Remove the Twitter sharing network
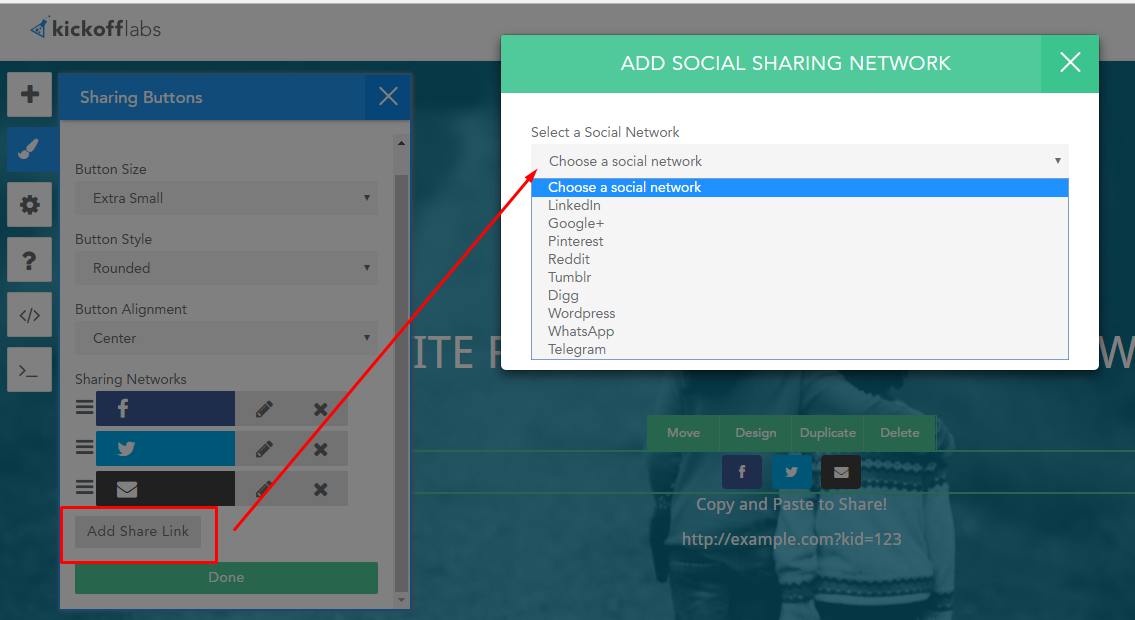 (321, 449)
